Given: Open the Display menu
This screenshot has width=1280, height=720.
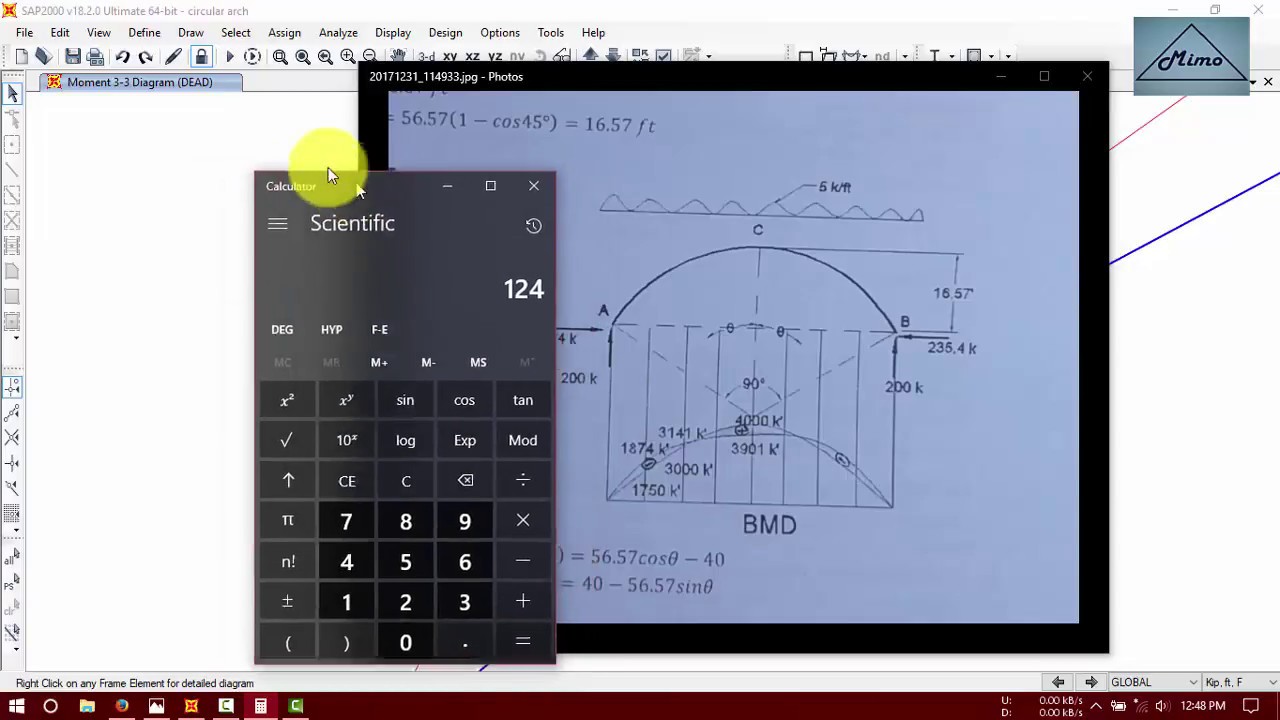Looking at the screenshot, I should pyautogui.click(x=393, y=32).
